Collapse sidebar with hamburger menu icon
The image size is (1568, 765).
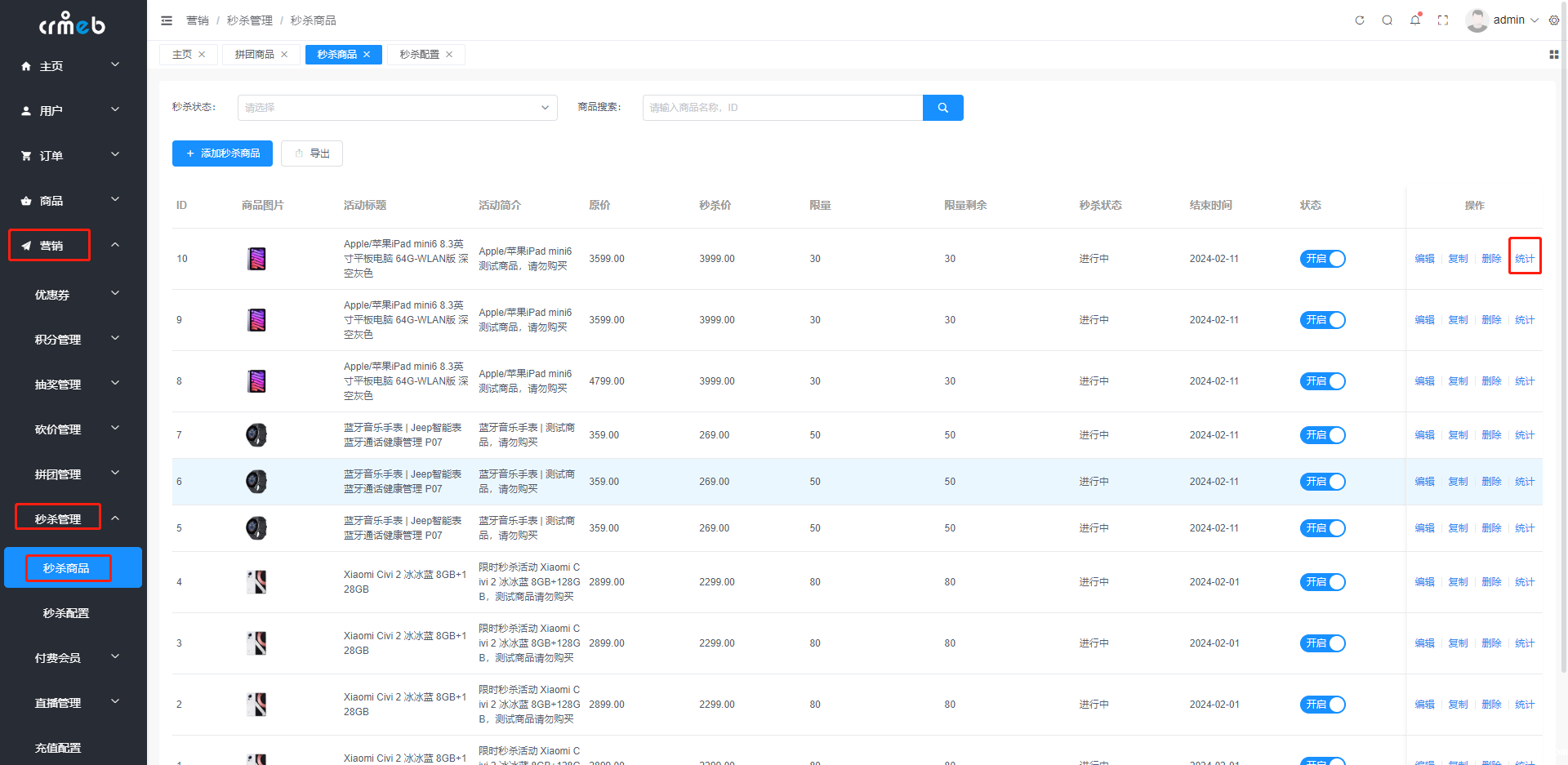point(167,20)
